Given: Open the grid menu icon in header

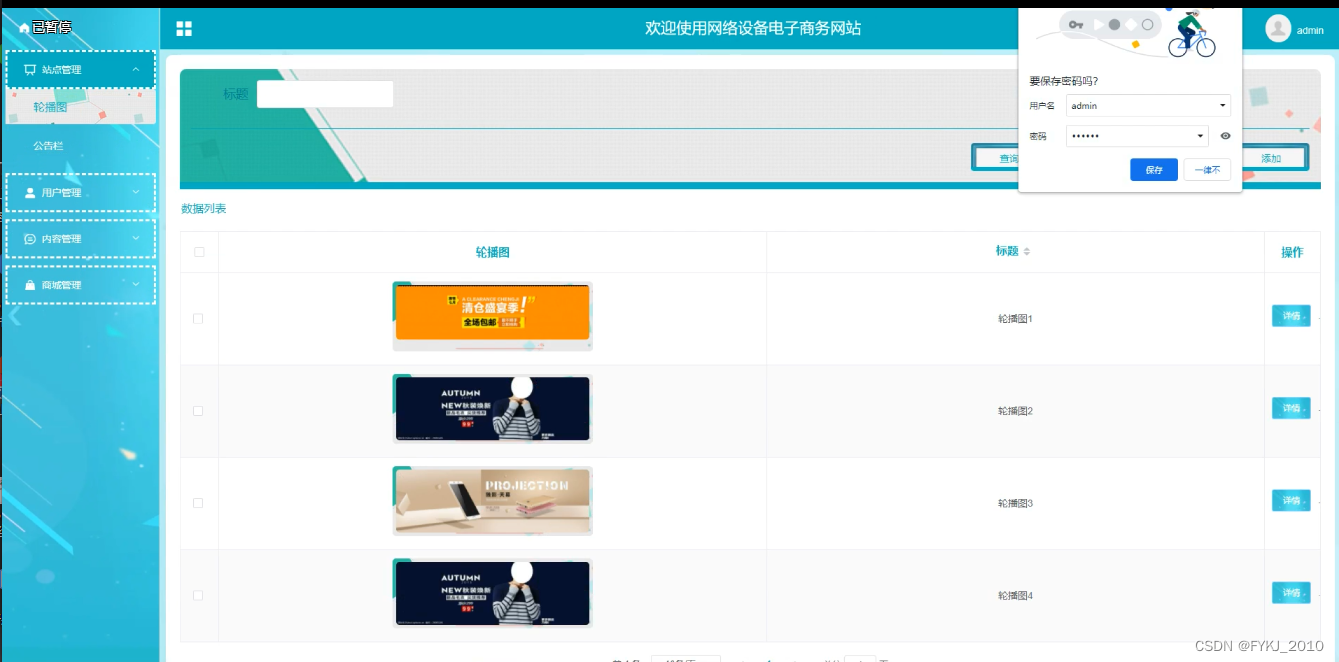Looking at the screenshot, I should [x=184, y=29].
